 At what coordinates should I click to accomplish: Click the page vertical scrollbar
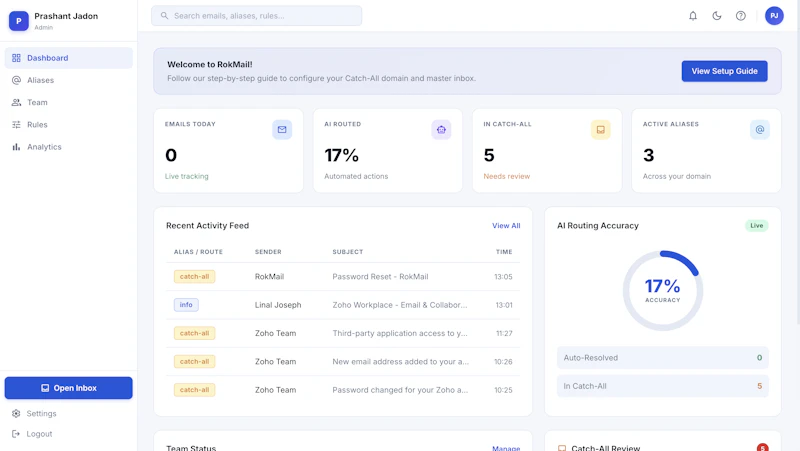pos(798,163)
